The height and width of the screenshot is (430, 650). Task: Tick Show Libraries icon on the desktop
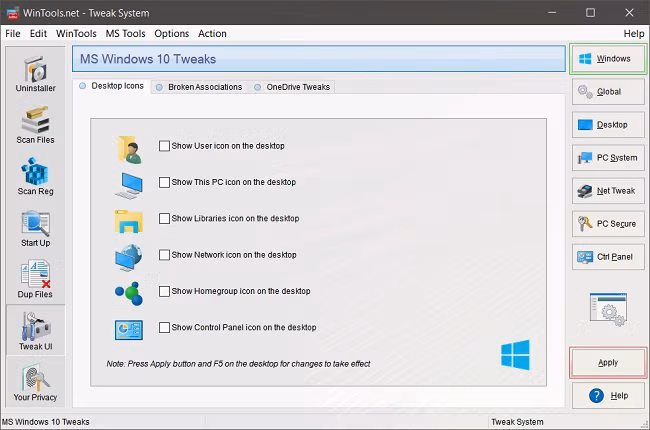164,219
